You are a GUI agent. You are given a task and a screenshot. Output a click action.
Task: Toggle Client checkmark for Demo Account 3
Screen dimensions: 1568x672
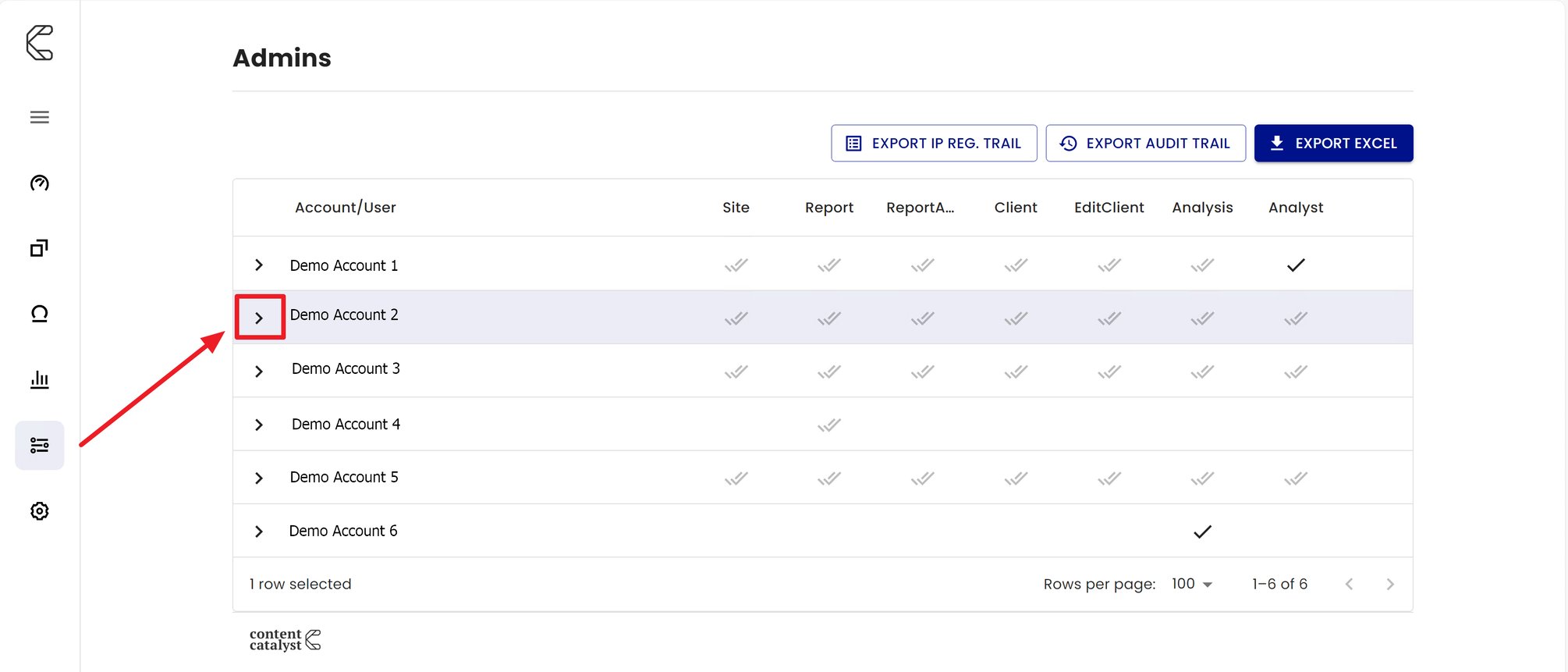point(1016,372)
